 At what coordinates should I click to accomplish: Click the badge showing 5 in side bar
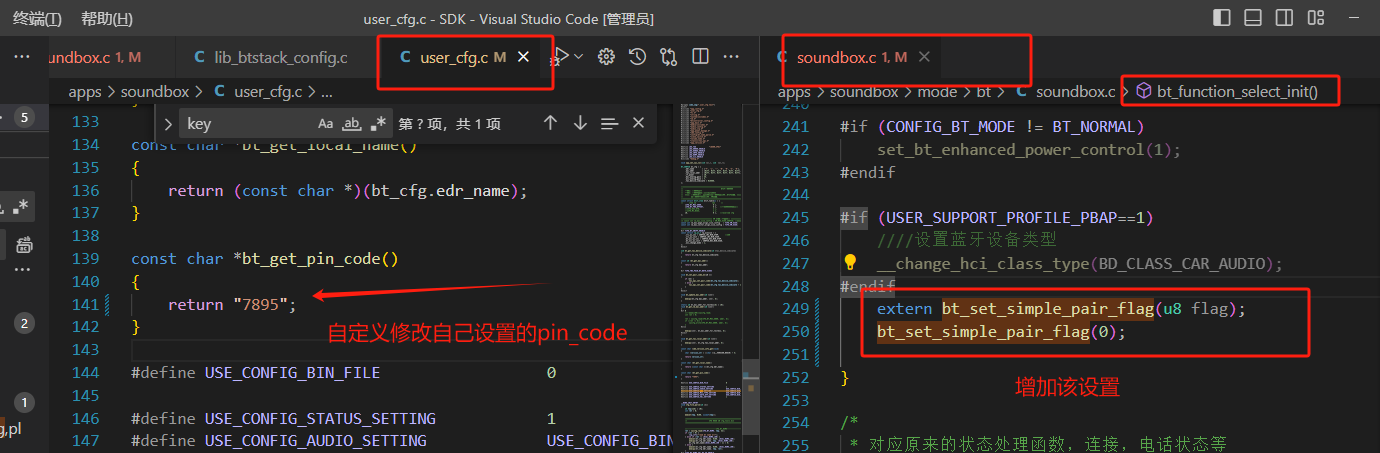[25, 117]
